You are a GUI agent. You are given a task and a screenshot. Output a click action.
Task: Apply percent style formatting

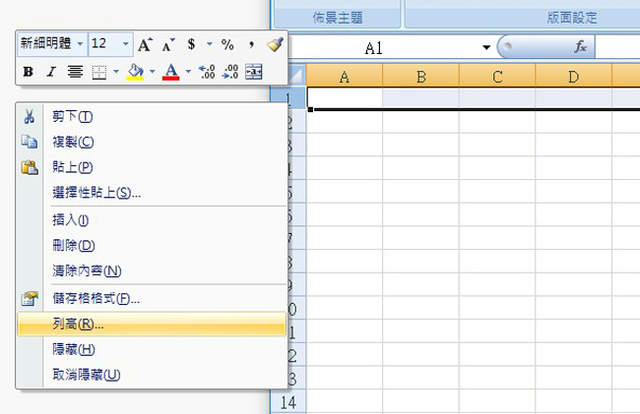227,44
